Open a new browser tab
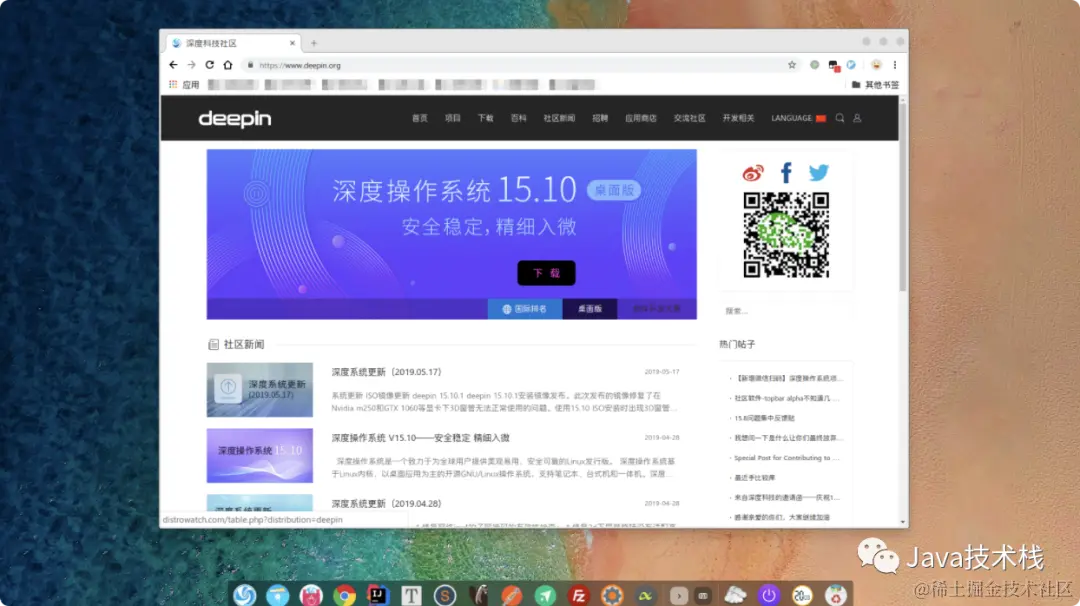Viewport: 1080px width, 606px height. (x=313, y=43)
